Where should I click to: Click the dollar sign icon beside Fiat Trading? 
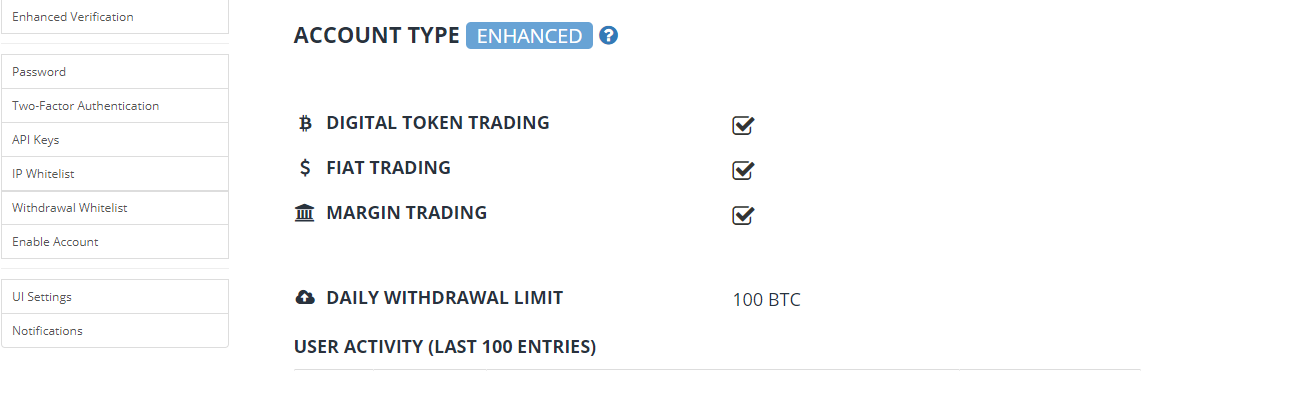point(305,168)
